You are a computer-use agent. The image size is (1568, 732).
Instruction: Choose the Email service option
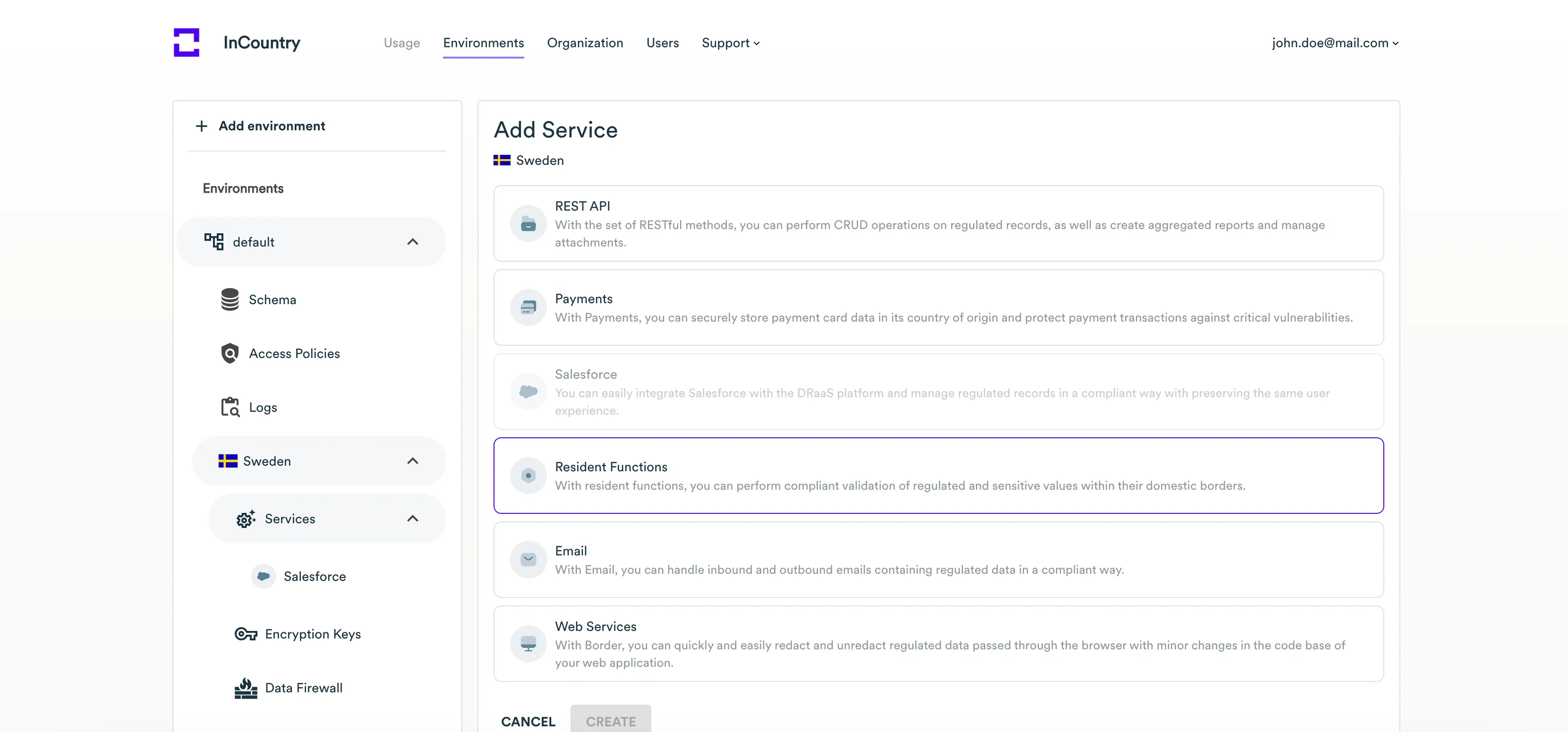point(938,559)
